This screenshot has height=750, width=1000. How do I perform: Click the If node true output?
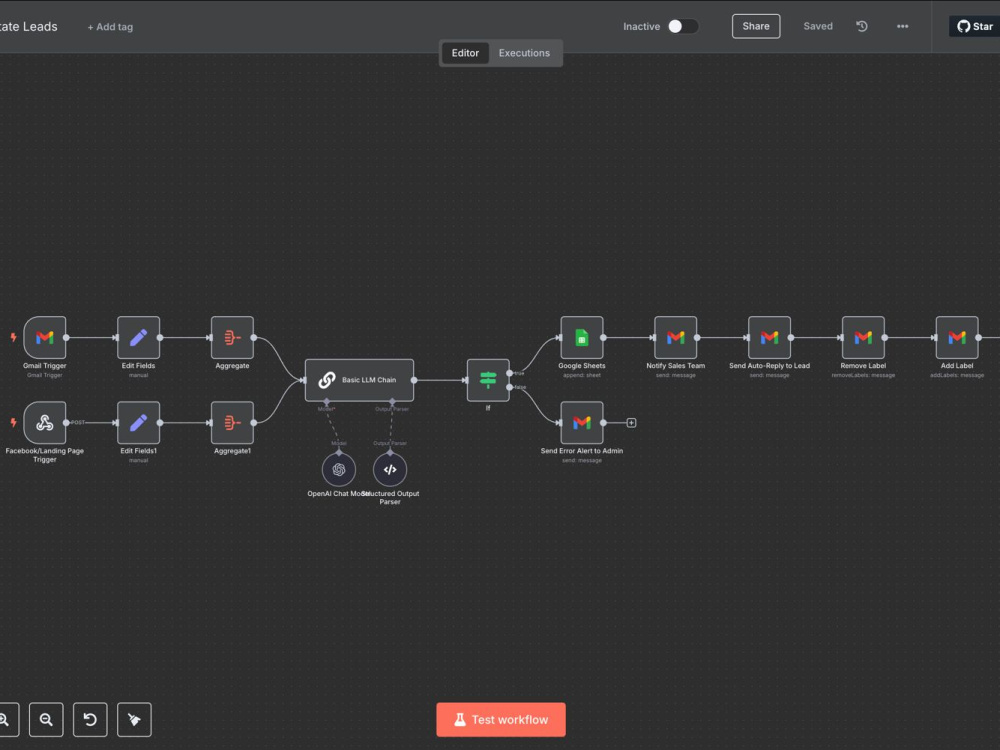tap(510, 373)
